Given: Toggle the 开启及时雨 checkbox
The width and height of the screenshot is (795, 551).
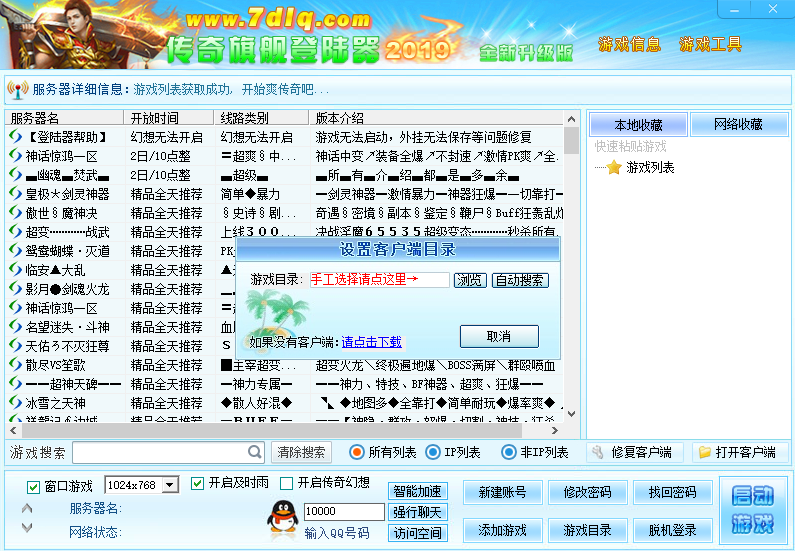Looking at the screenshot, I should [x=197, y=483].
